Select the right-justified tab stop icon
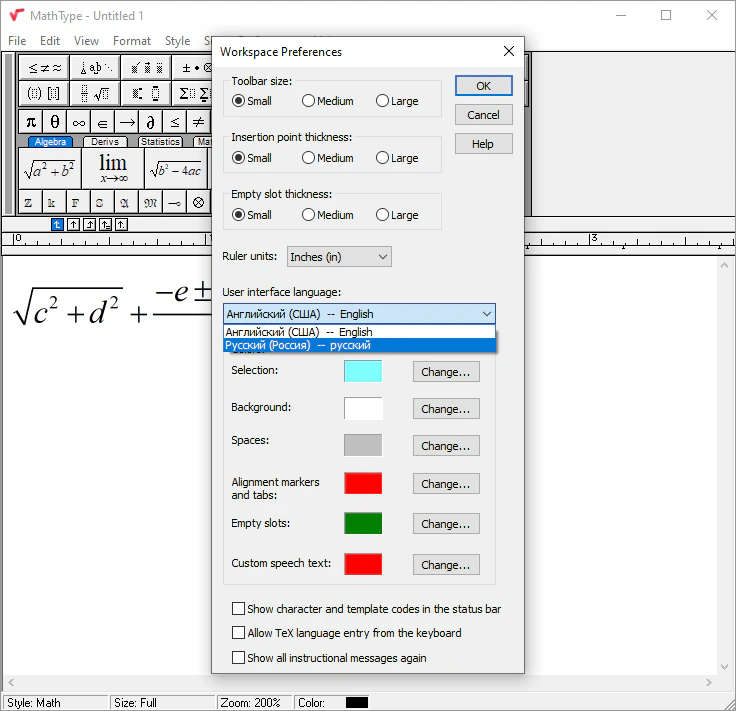 89,225
